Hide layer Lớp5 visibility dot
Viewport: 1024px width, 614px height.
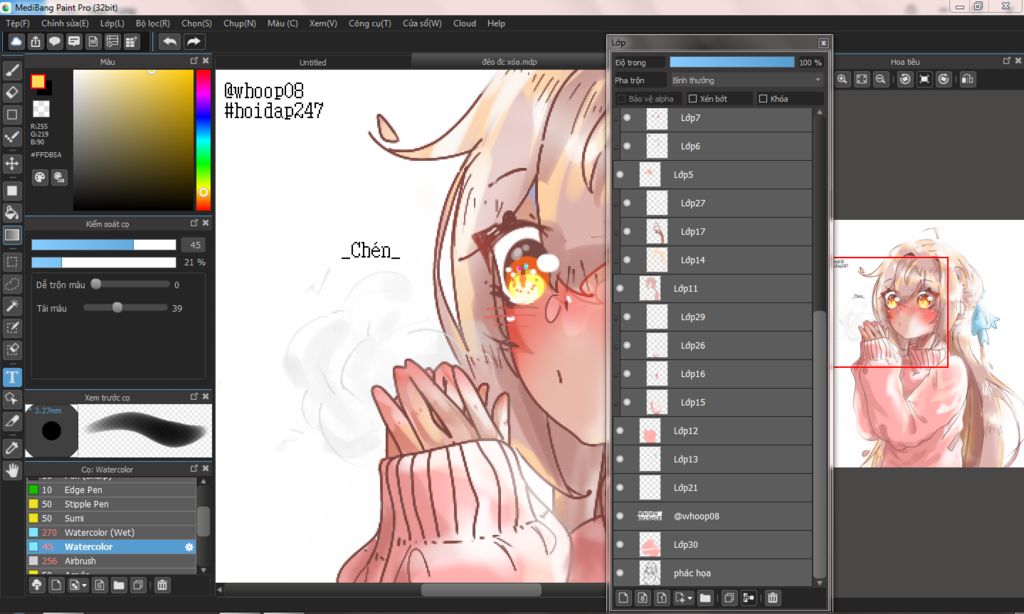(620, 174)
